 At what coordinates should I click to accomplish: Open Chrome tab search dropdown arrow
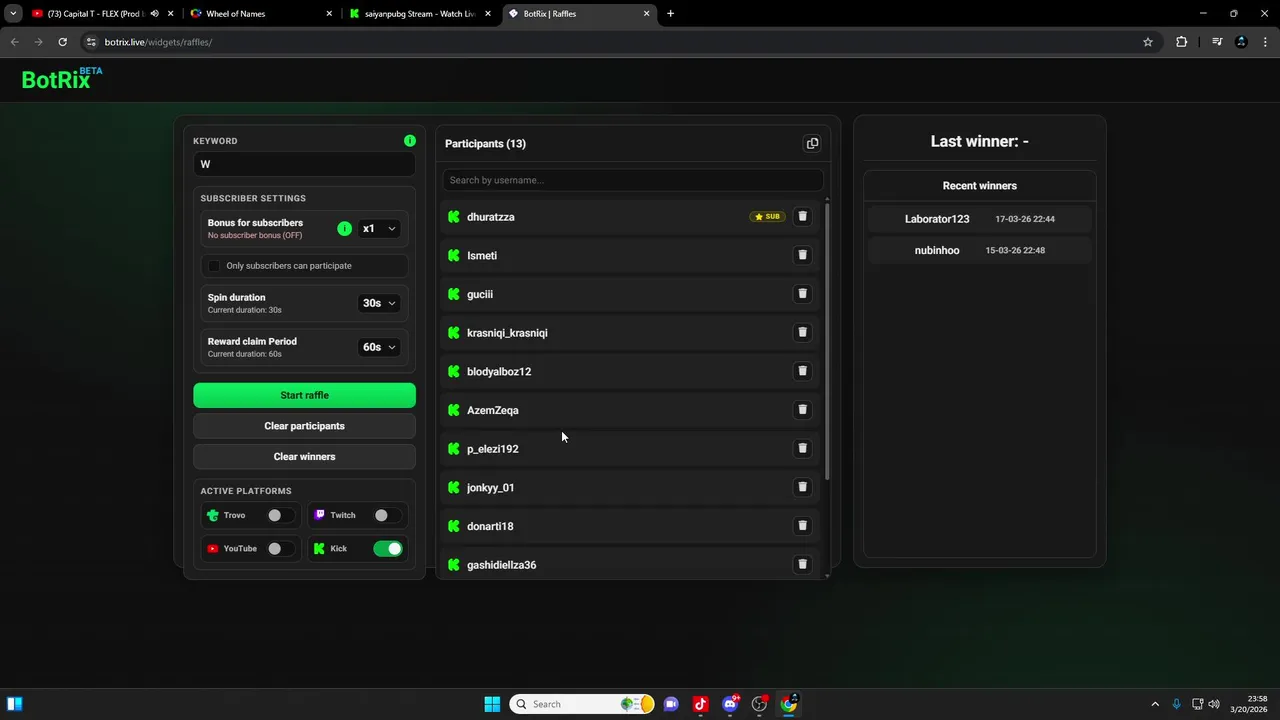coord(13,14)
